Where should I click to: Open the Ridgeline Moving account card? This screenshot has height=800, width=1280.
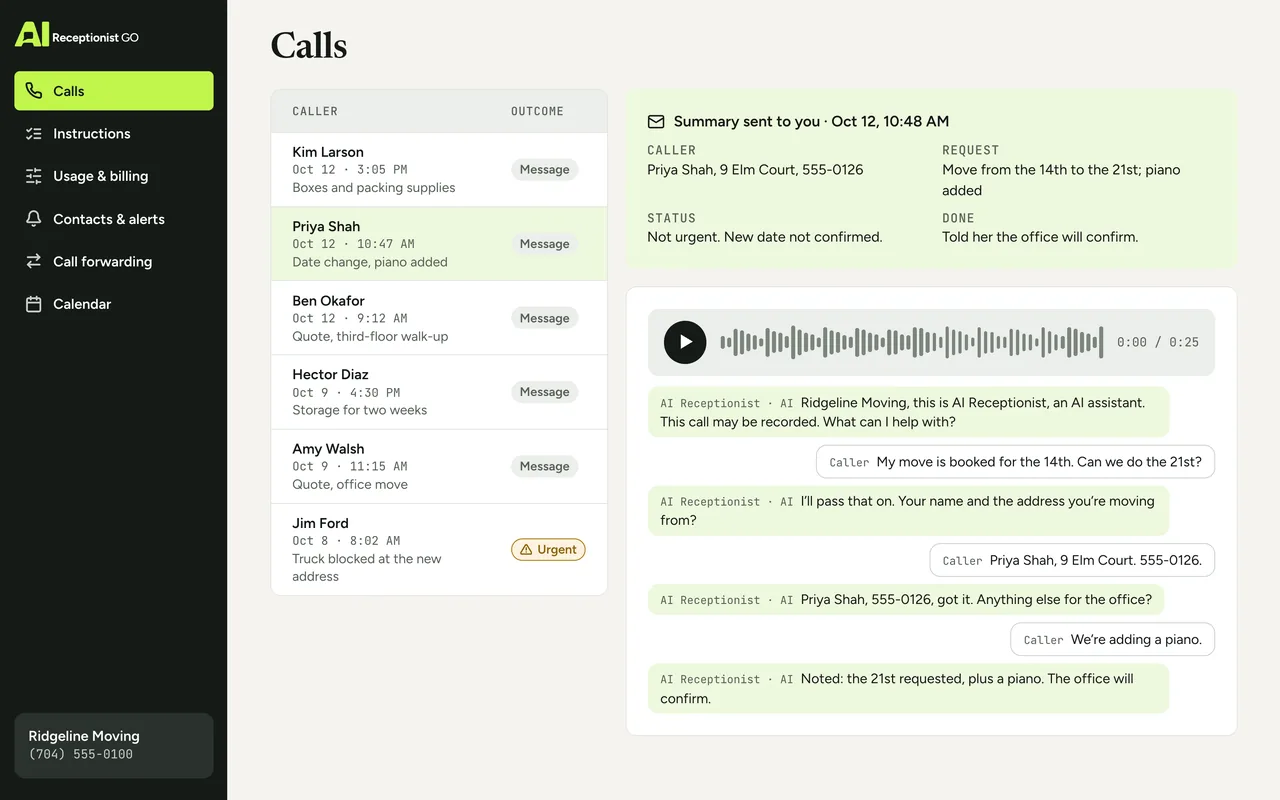(114, 745)
